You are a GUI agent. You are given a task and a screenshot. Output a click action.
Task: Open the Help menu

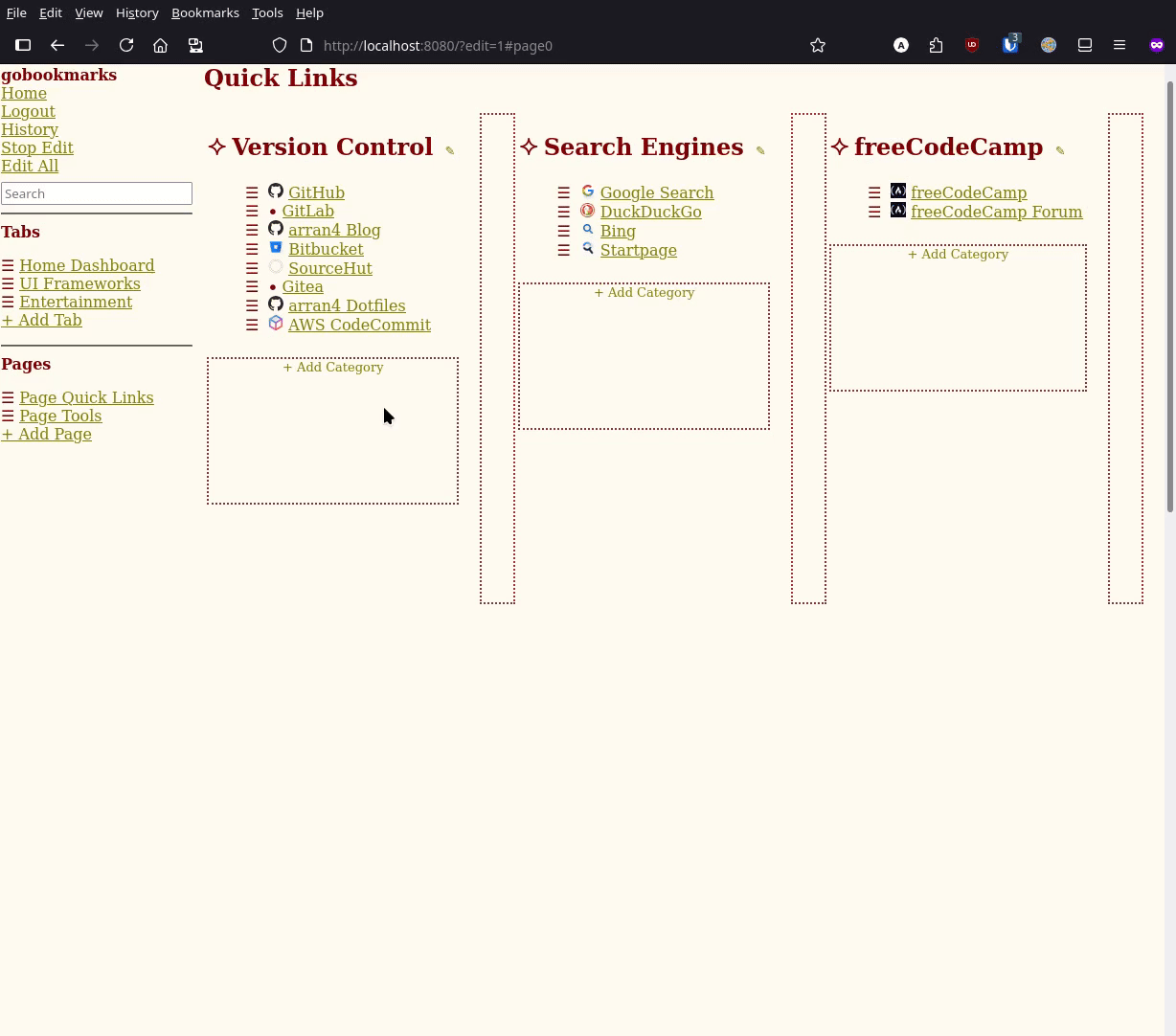click(x=309, y=12)
